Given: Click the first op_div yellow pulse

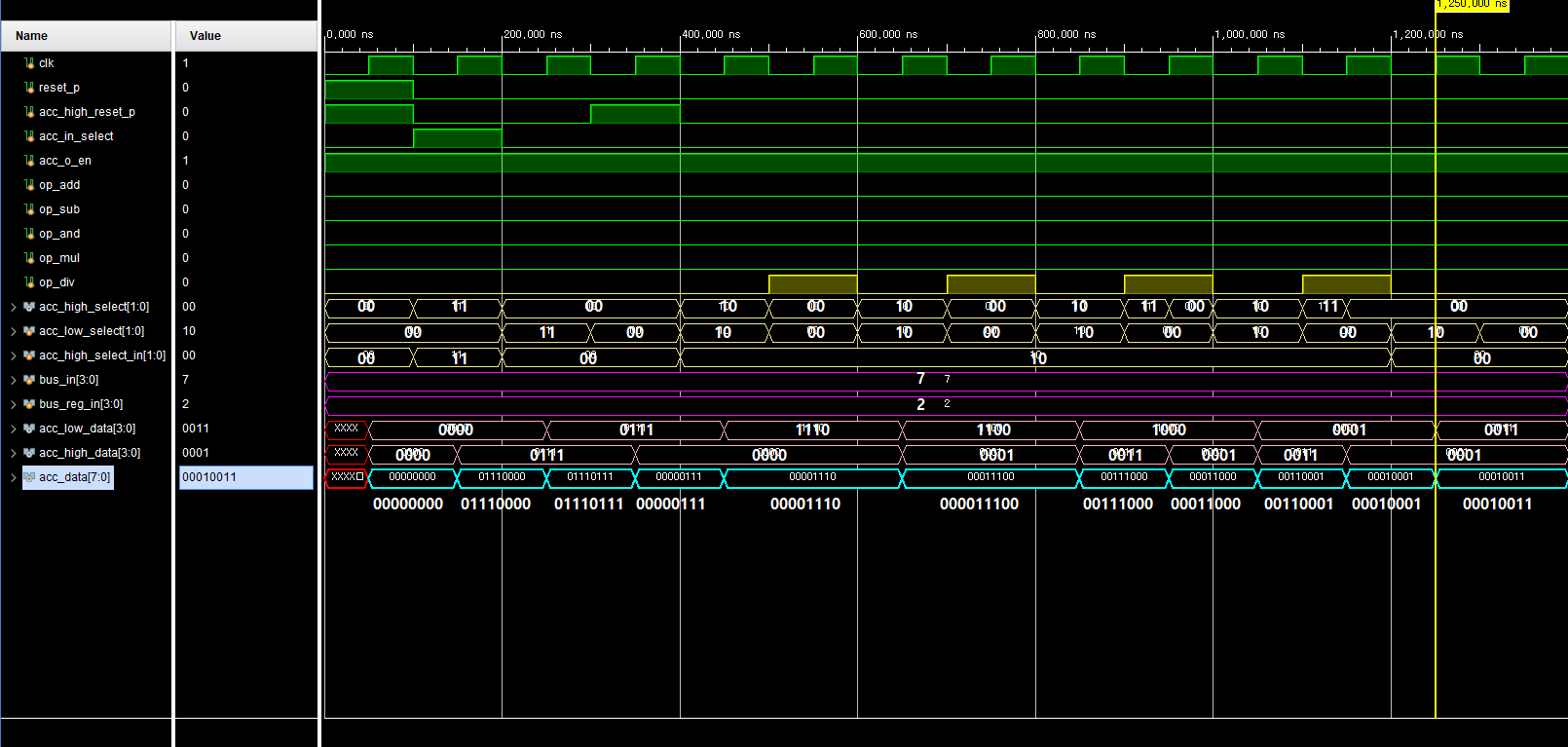Looking at the screenshot, I should 812,283.
